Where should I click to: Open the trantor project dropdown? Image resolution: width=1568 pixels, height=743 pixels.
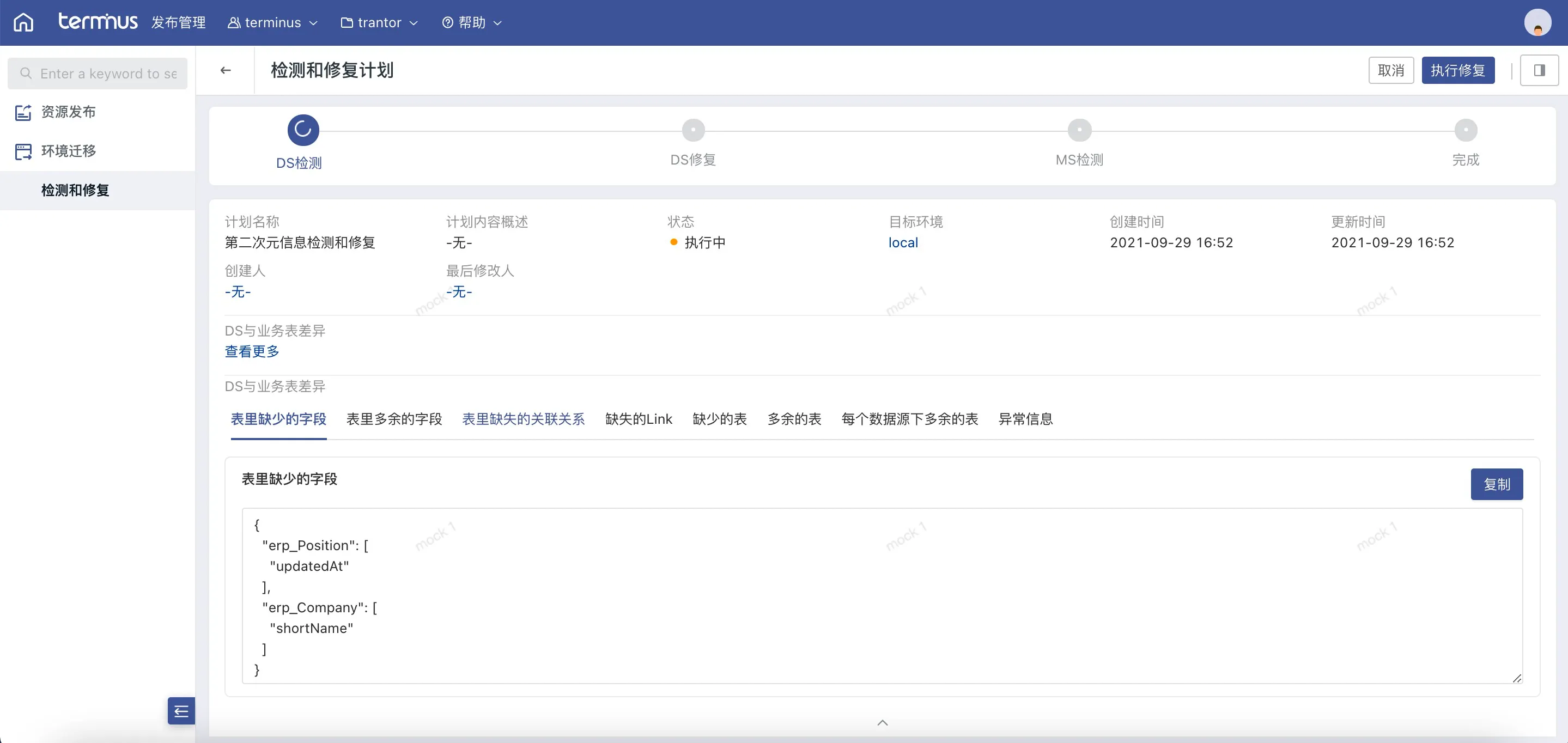[x=379, y=22]
